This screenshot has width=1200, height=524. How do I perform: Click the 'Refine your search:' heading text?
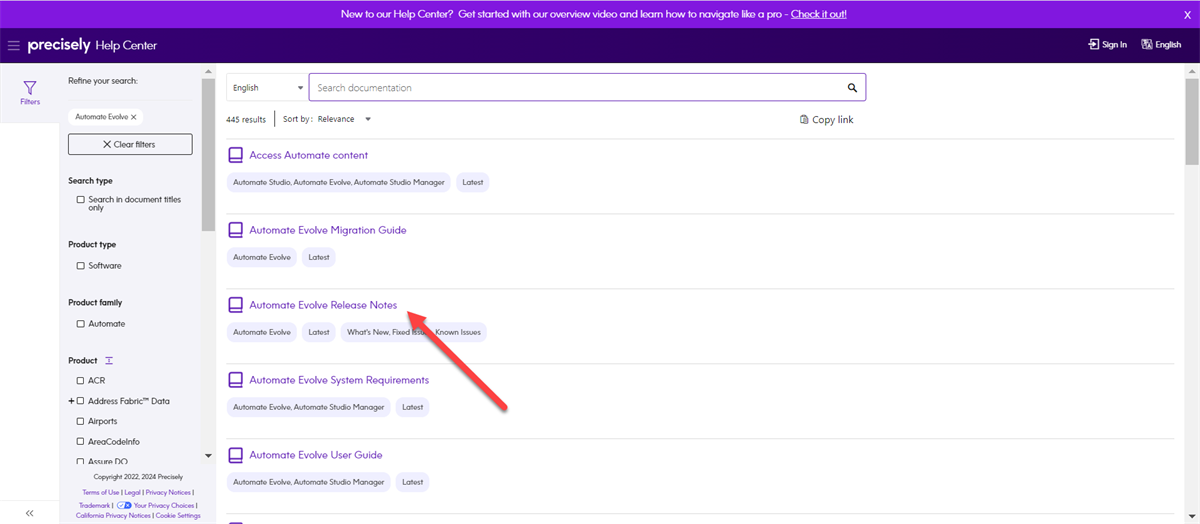103,81
